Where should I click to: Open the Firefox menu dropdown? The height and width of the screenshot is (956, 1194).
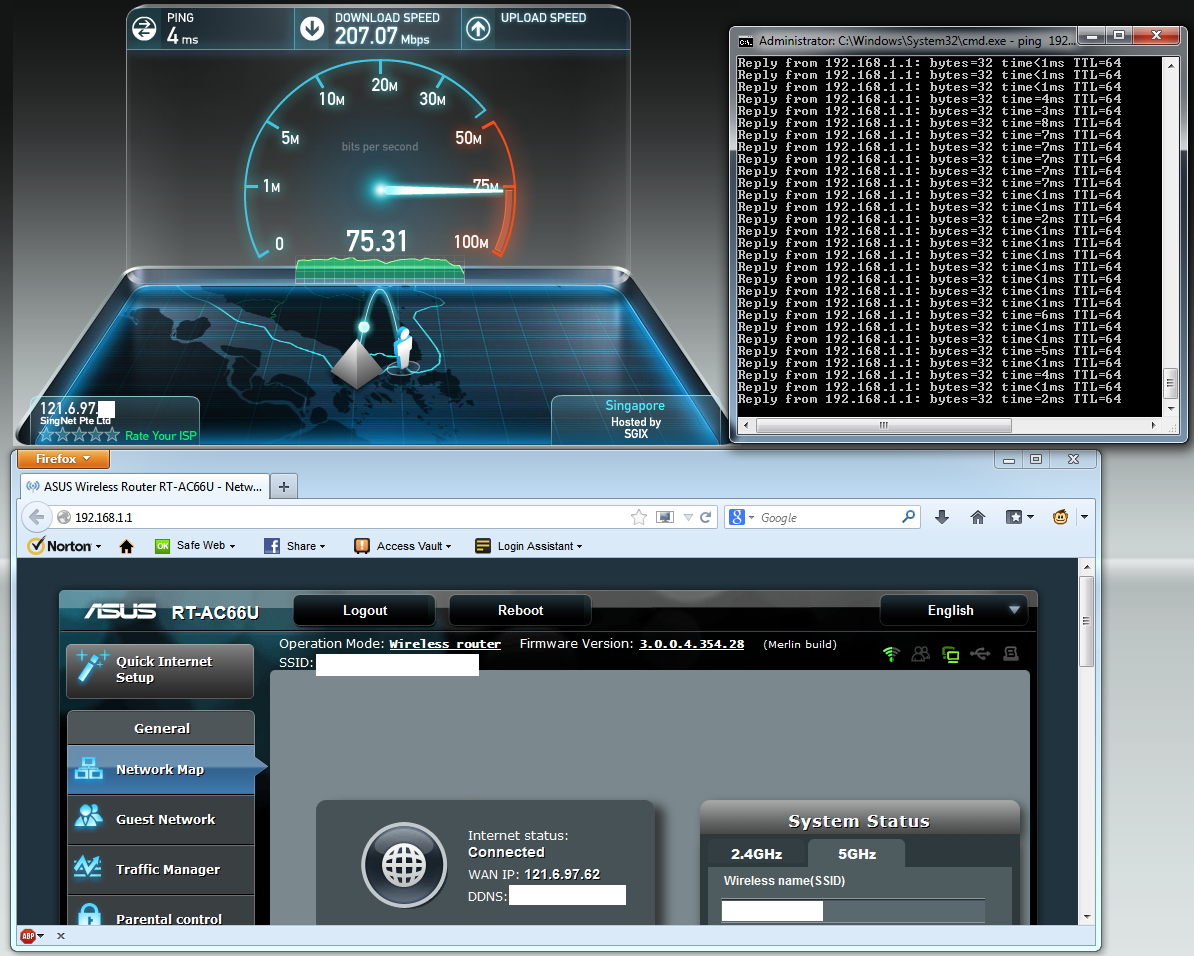click(63, 459)
